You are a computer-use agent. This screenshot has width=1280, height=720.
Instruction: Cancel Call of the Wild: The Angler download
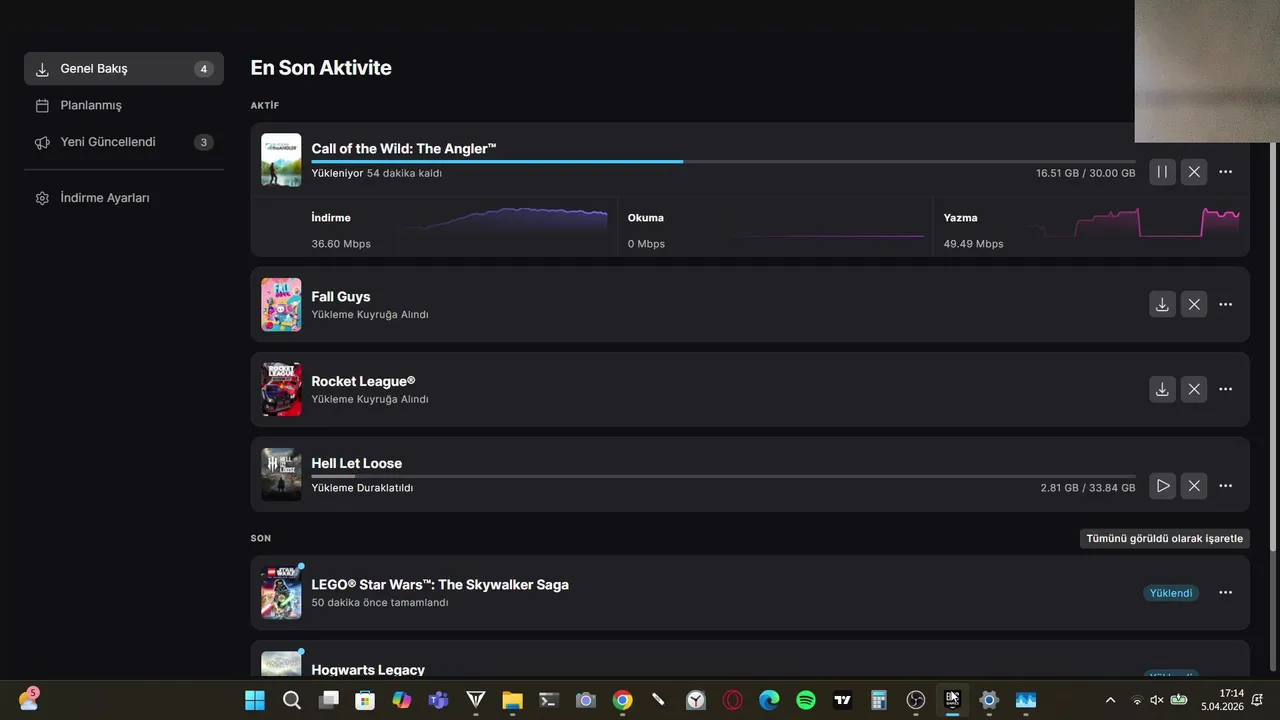(1194, 172)
